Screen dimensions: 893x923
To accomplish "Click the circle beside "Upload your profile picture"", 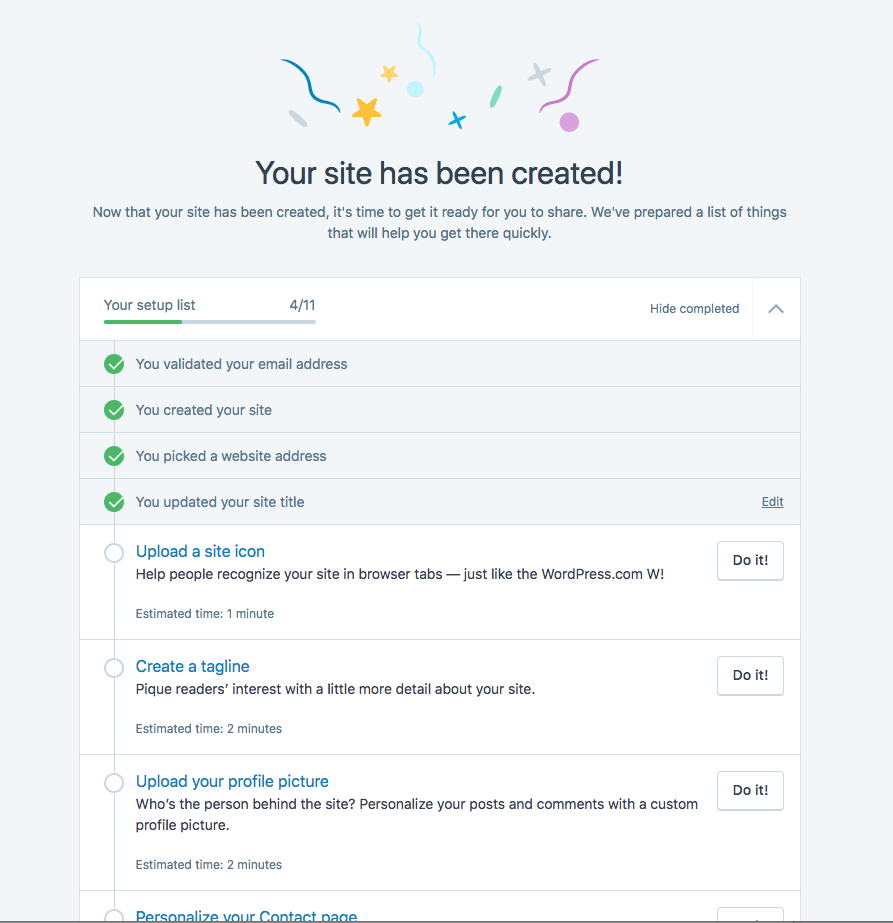I will pos(113,781).
